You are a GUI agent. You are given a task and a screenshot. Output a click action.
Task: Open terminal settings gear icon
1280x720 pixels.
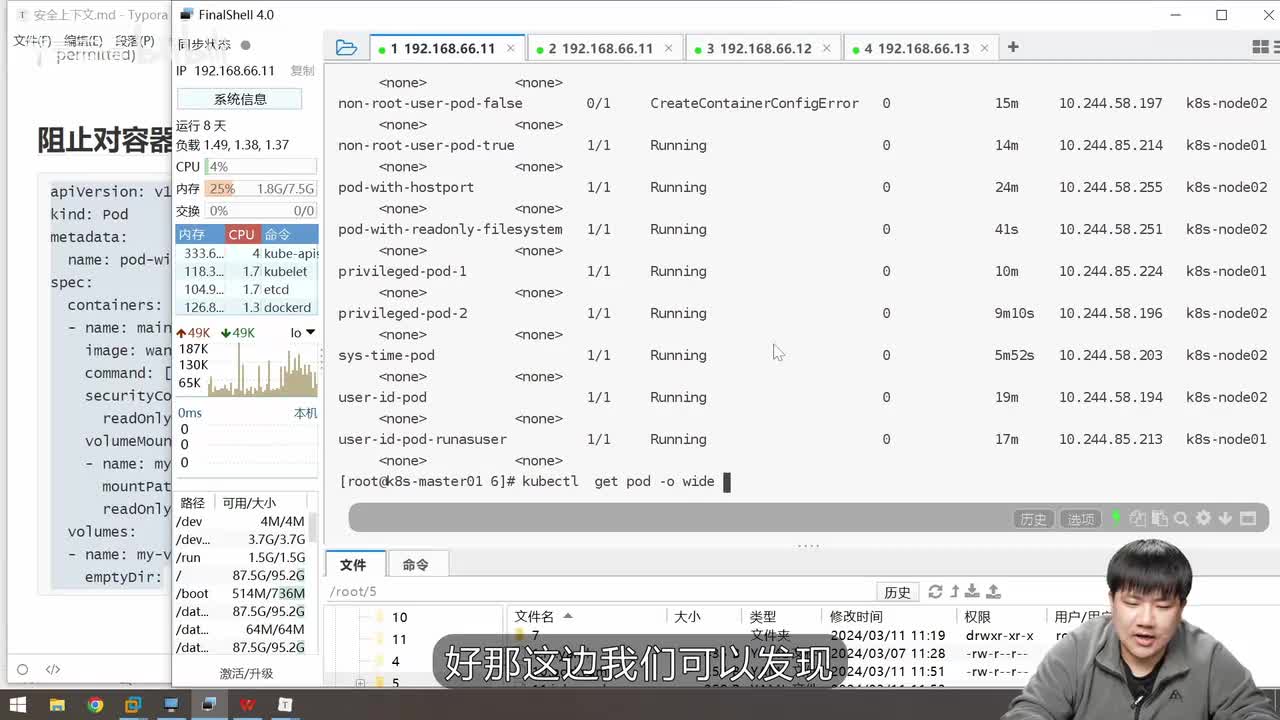1203,518
